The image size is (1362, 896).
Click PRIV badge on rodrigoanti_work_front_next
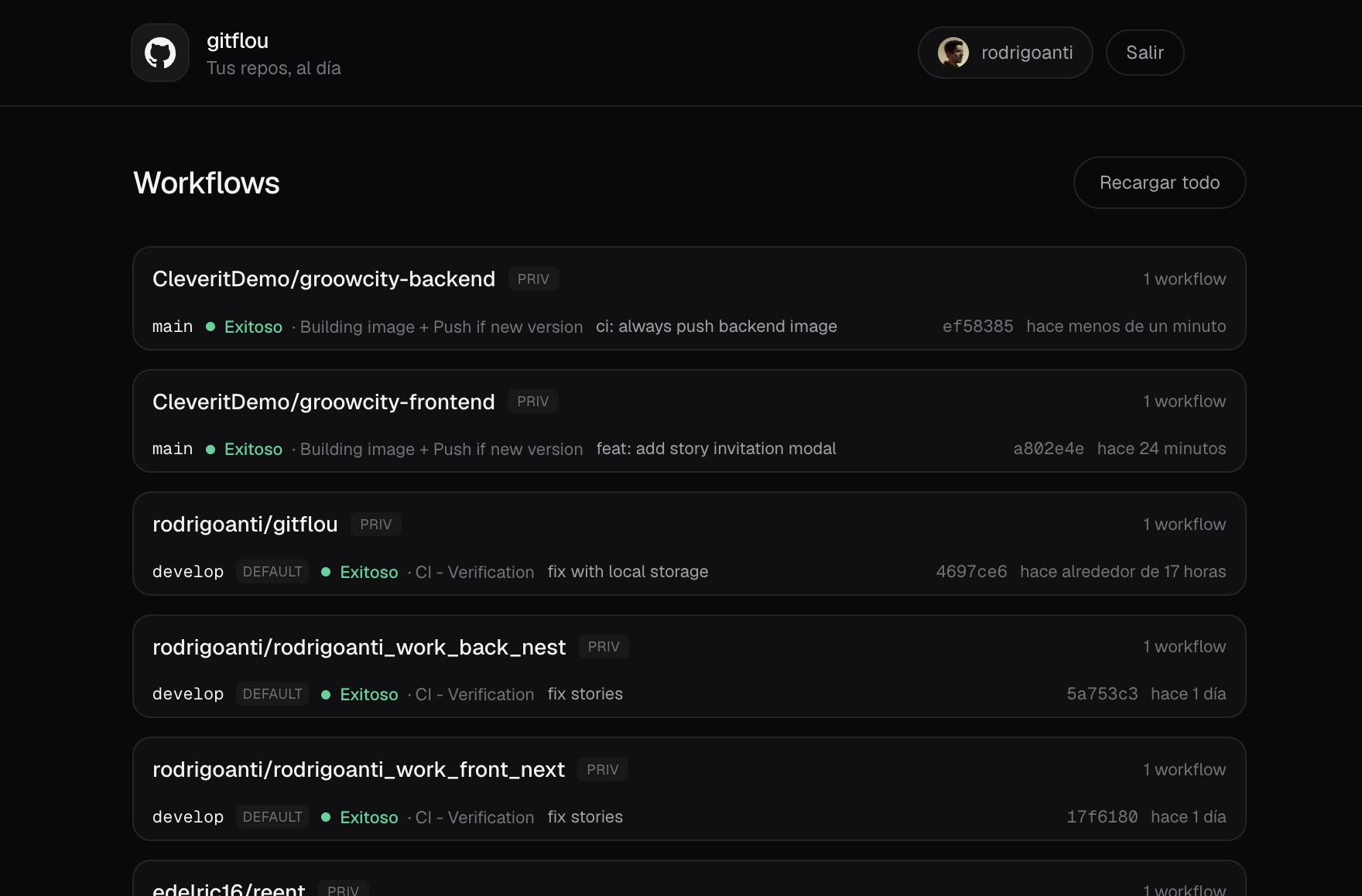click(603, 770)
